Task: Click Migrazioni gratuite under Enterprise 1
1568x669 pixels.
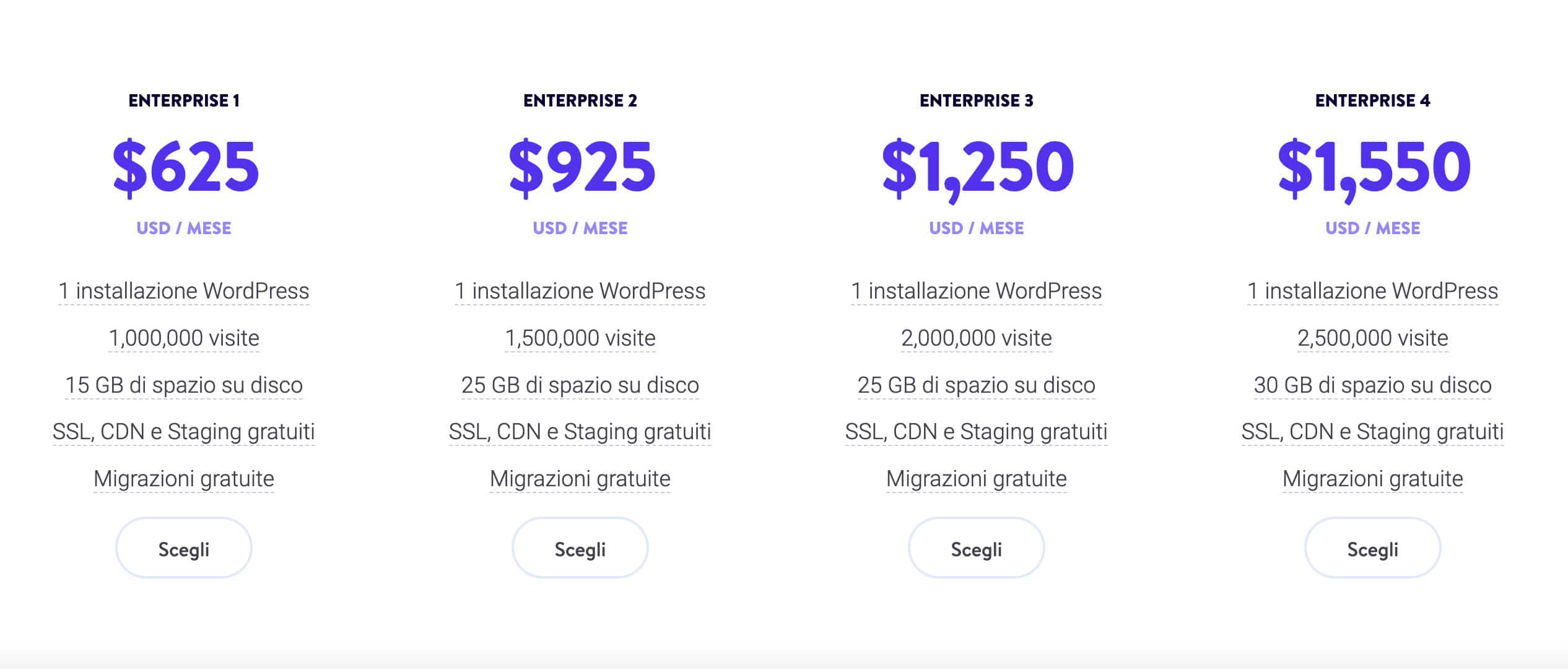Action: coord(183,478)
